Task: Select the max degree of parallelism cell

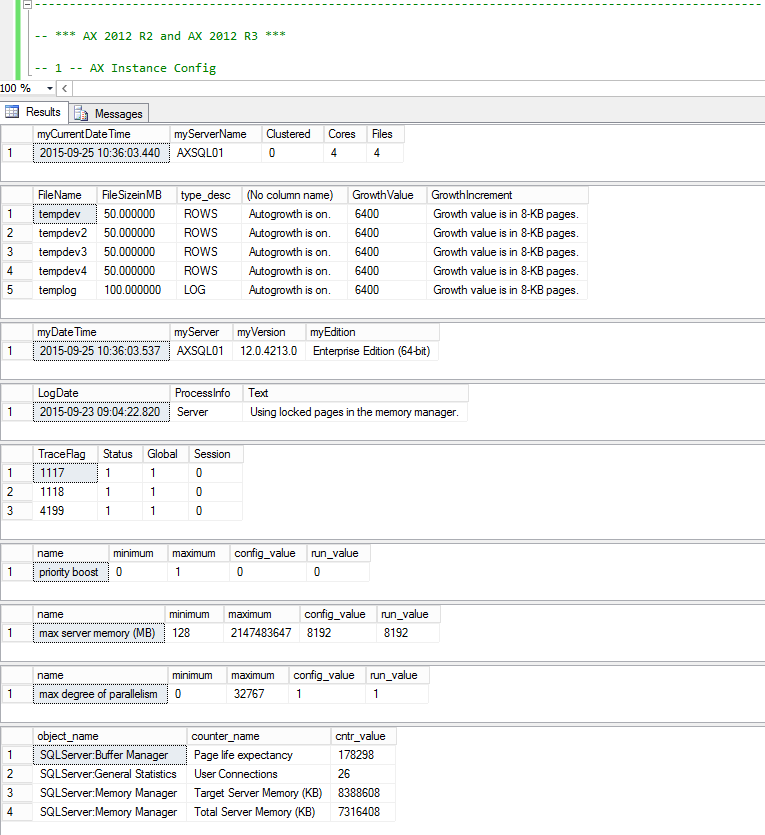Action: [x=98, y=694]
